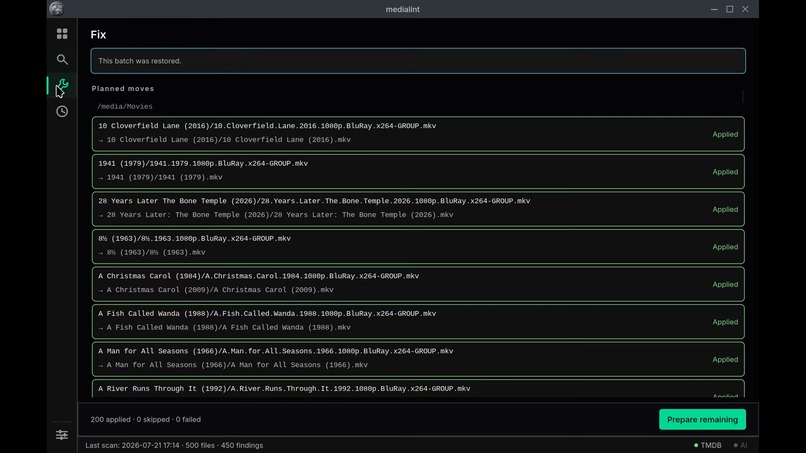
Task: Select the 8½ (1963) move row
Action: [x=418, y=246]
